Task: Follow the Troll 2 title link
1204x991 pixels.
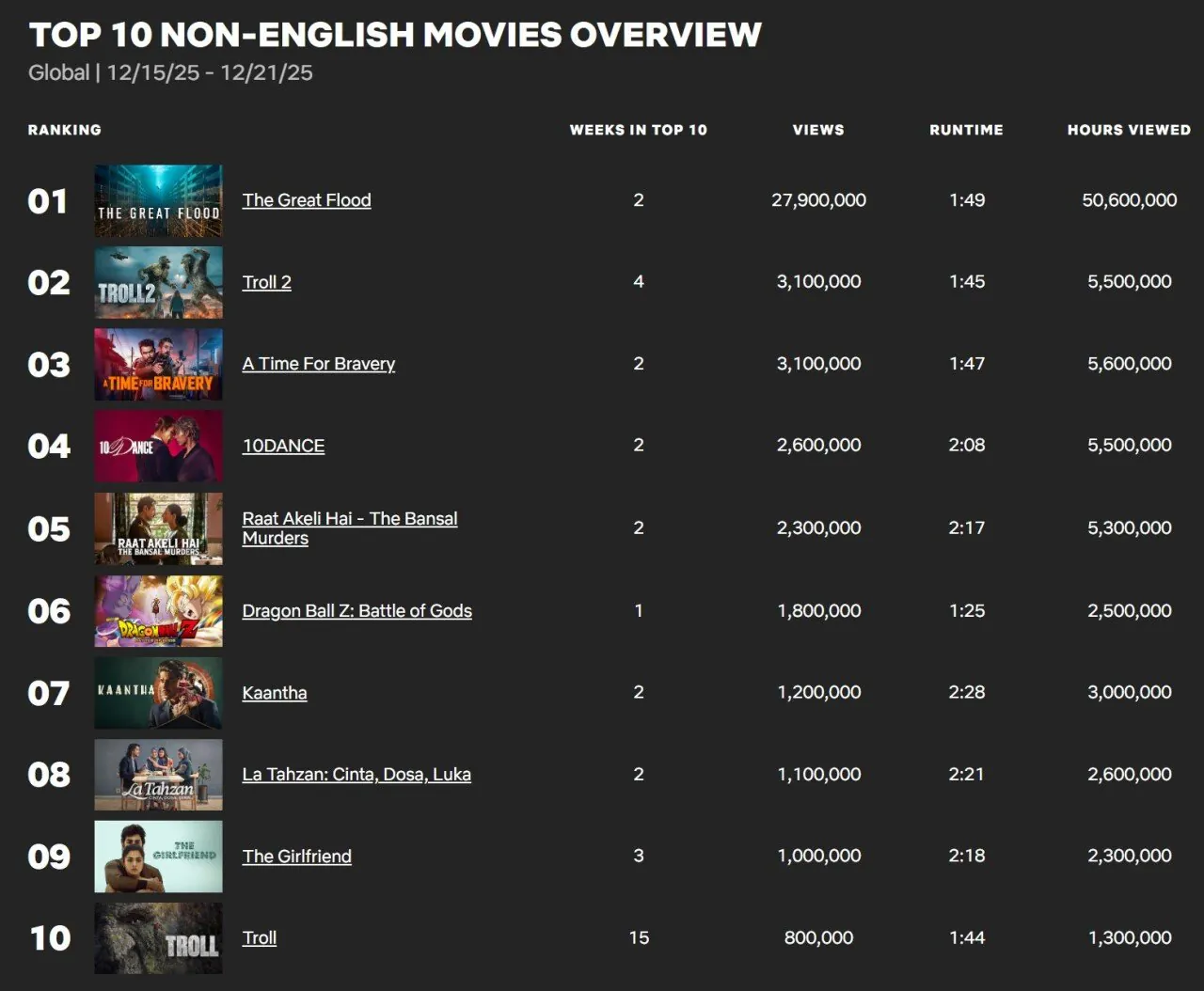Action: click(266, 282)
